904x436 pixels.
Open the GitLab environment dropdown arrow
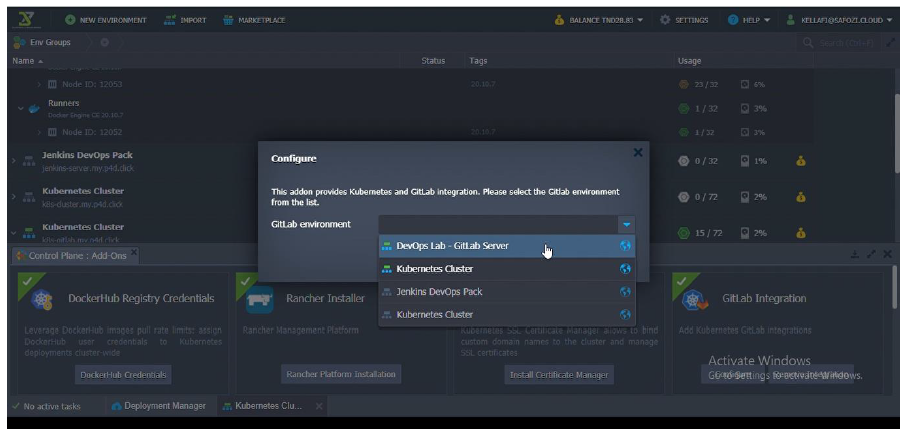627,224
